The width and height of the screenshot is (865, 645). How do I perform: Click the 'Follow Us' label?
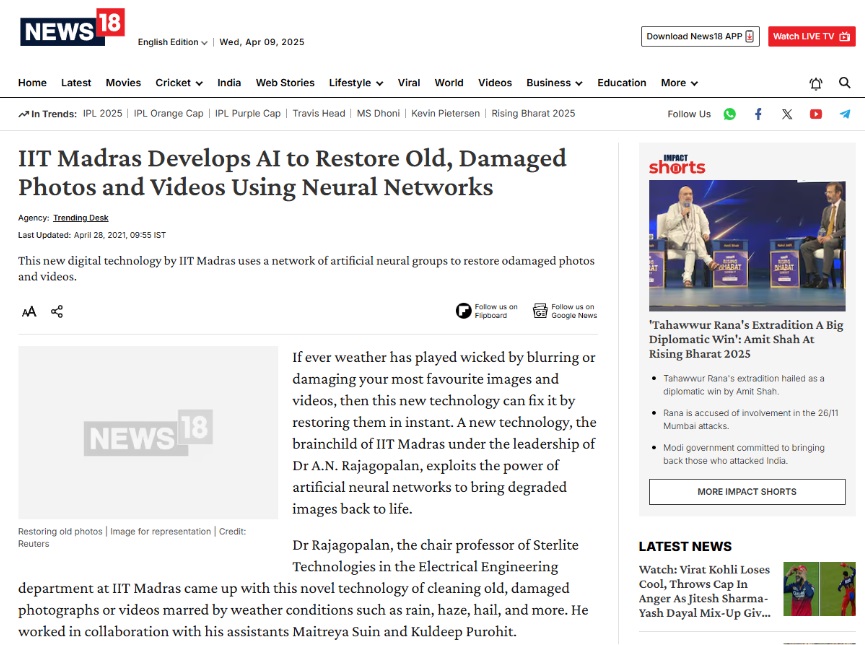(x=689, y=114)
